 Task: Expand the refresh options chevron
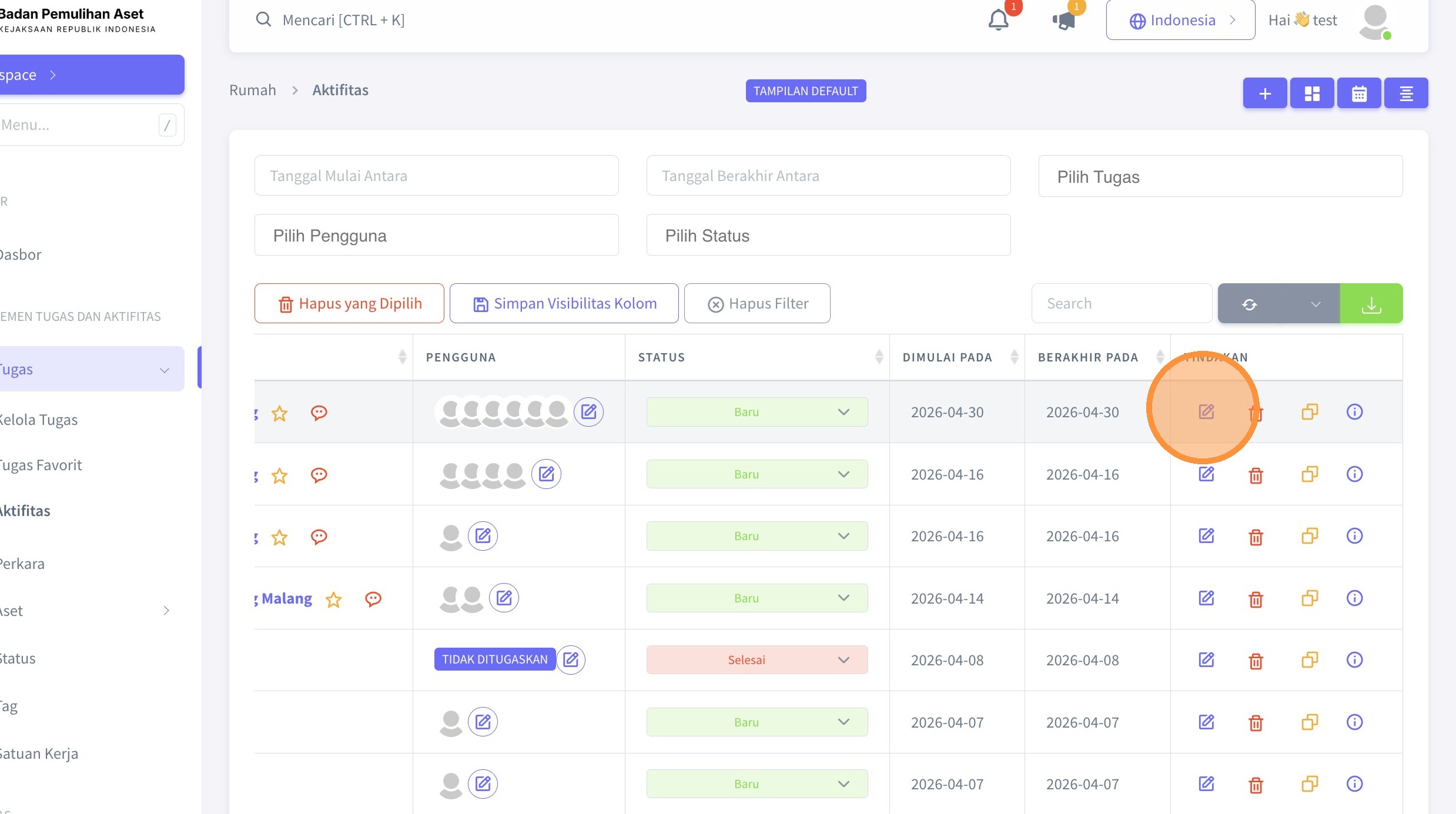click(1316, 304)
